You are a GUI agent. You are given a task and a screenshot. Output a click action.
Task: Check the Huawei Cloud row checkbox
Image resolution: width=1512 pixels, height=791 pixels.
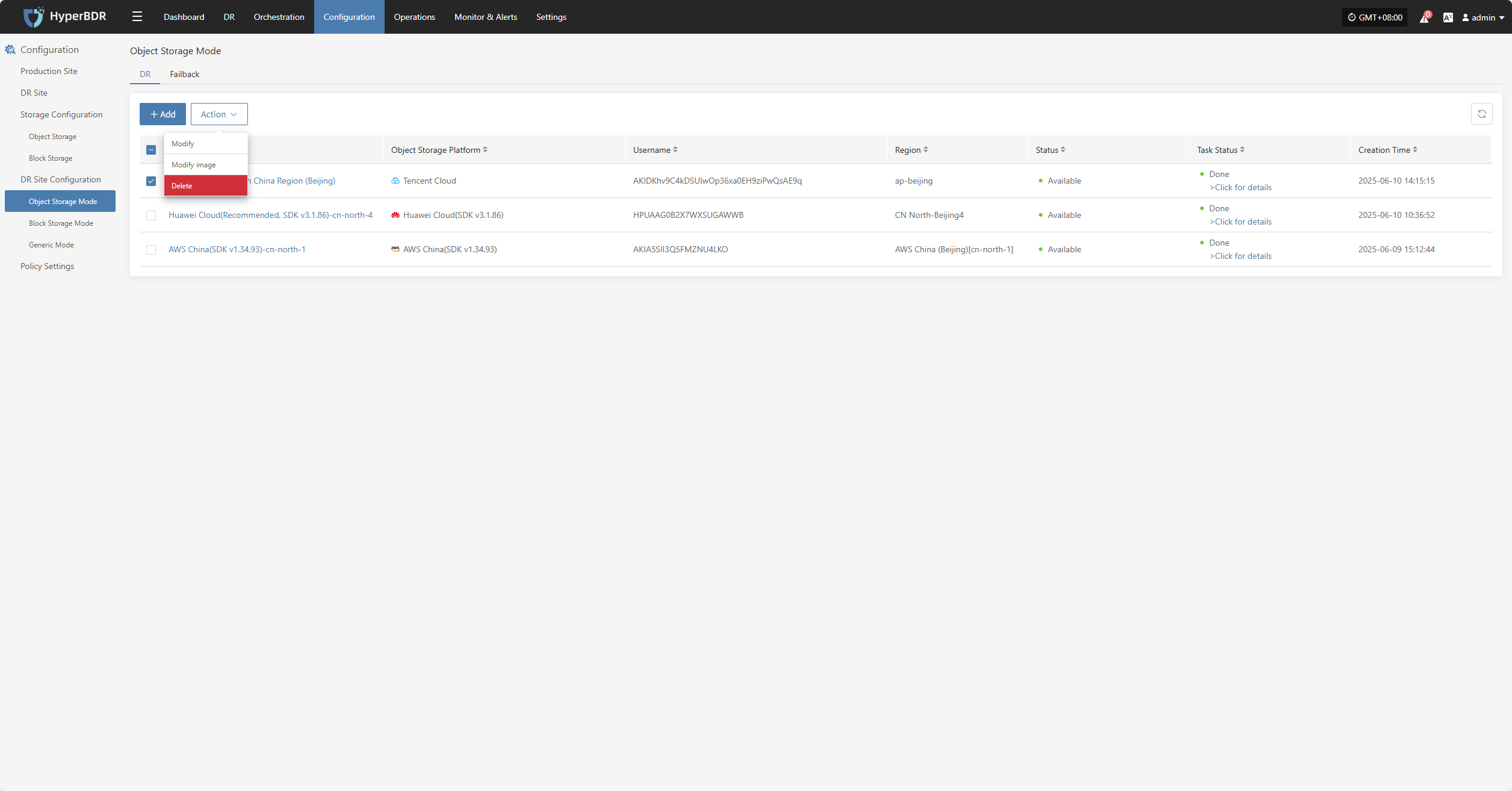tap(151, 215)
